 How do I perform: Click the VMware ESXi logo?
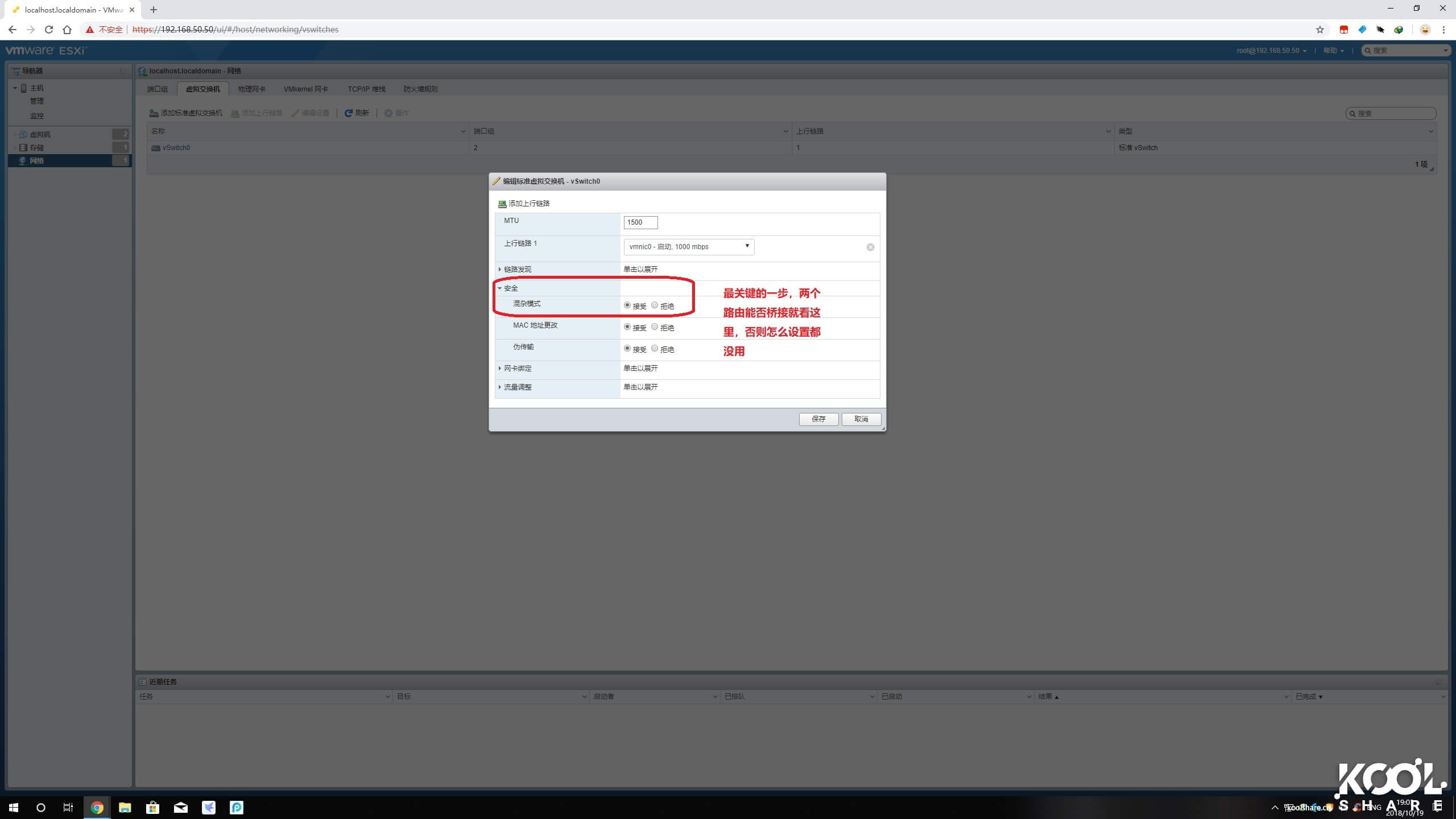[x=45, y=50]
